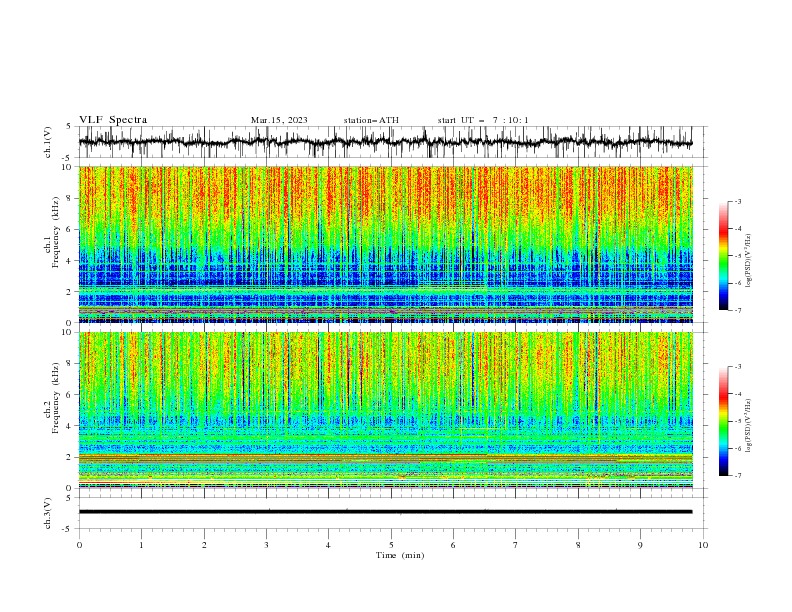Click the '6' kHz tick of ch.2 spectrogram
Viewport: 792px width, 612px height.
click(x=70, y=395)
